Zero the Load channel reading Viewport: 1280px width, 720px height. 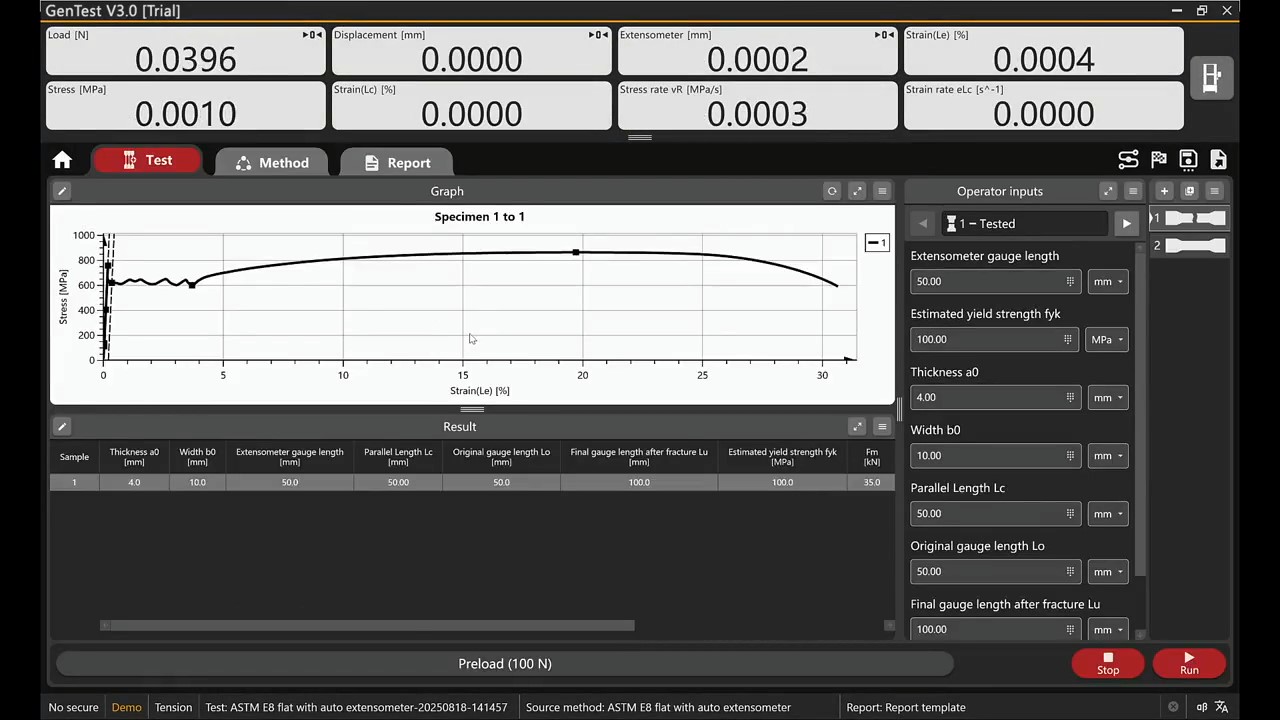click(312, 35)
